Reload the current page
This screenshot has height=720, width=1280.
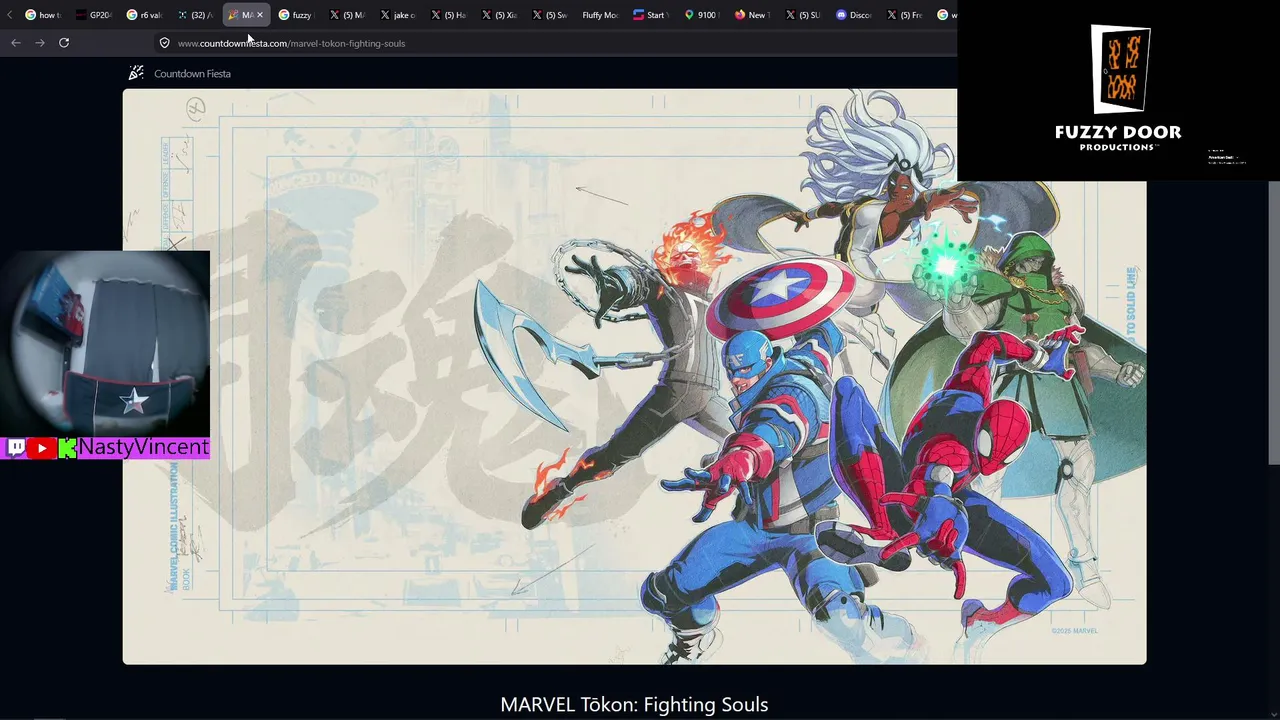pyautogui.click(x=64, y=43)
